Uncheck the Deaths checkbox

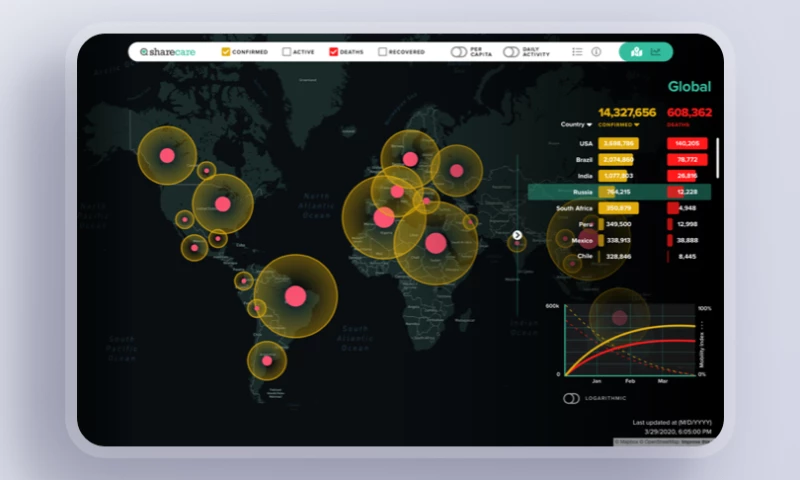pyautogui.click(x=333, y=52)
